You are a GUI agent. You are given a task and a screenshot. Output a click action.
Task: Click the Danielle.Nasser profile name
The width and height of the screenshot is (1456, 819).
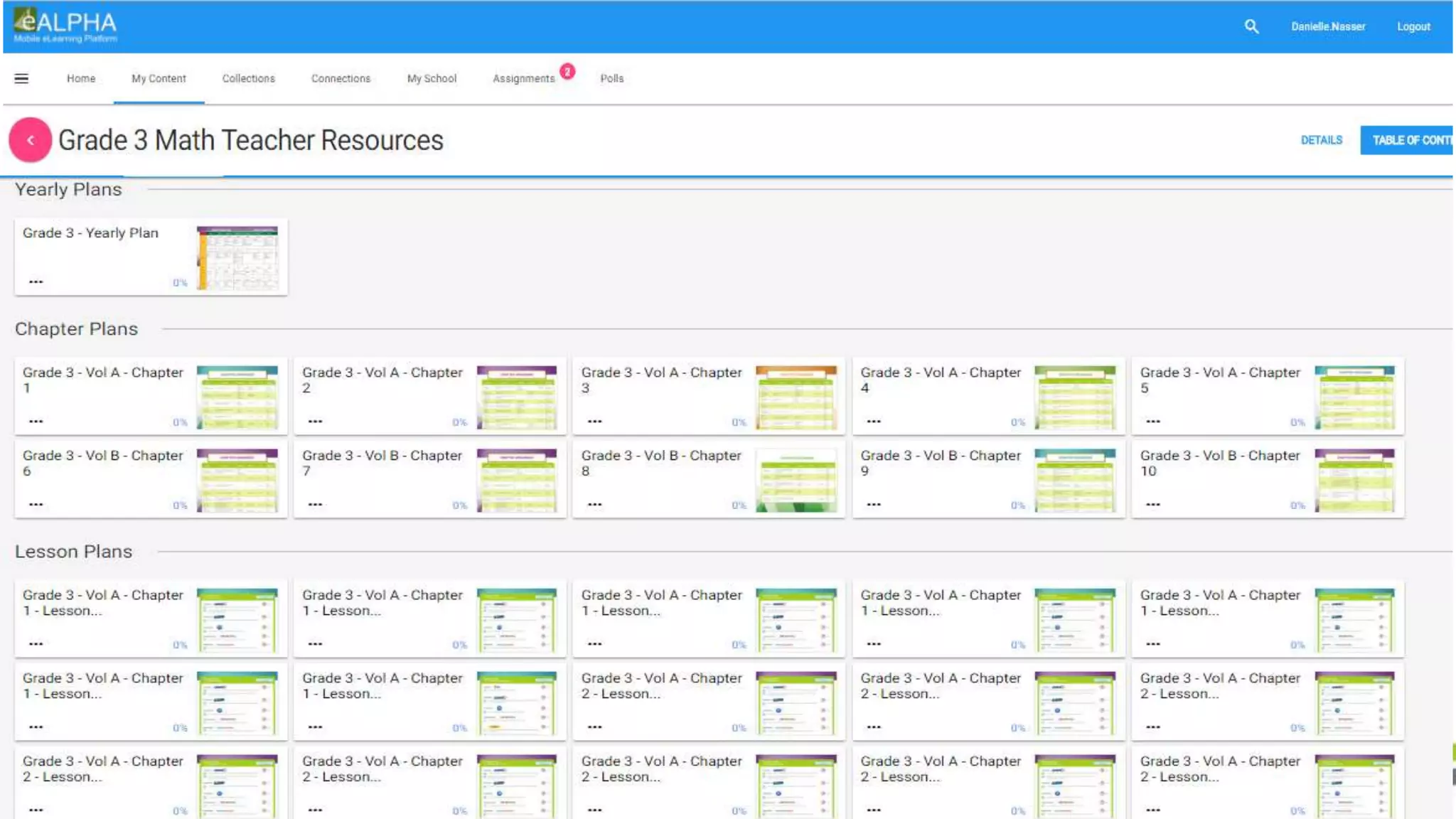(1328, 27)
